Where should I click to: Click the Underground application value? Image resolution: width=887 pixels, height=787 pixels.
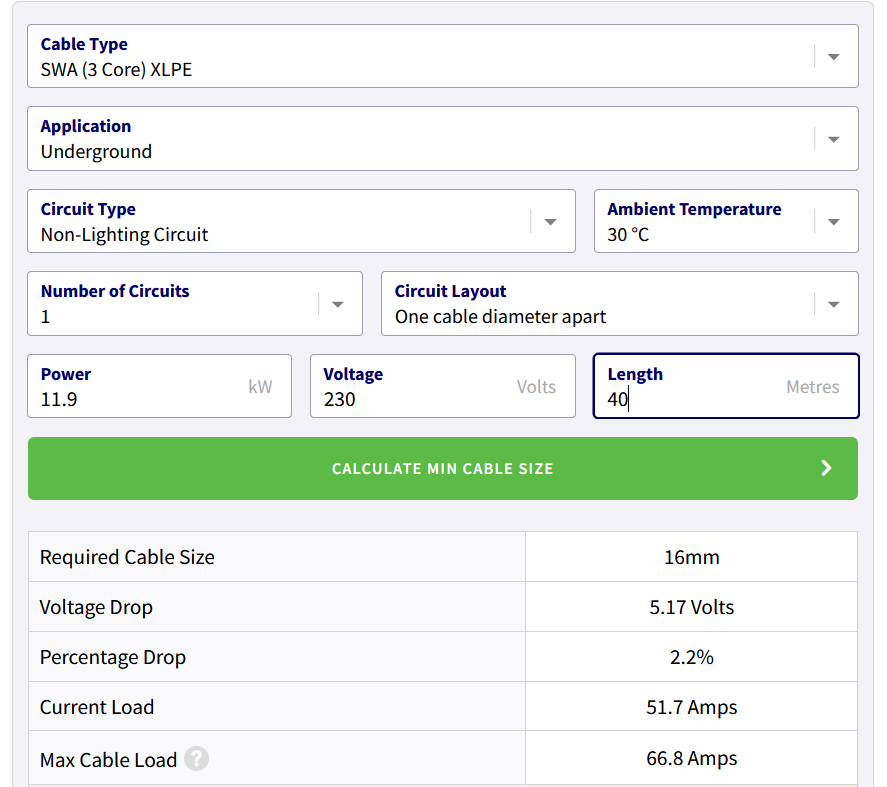point(96,152)
